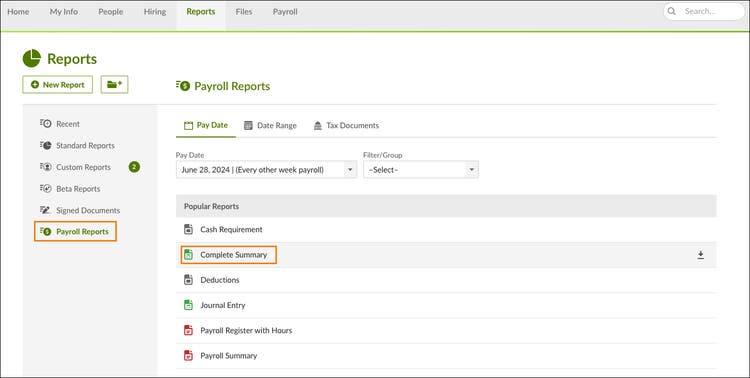The image size is (750, 378).
Task: Select the Pay Date tab
Action: [206, 125]
